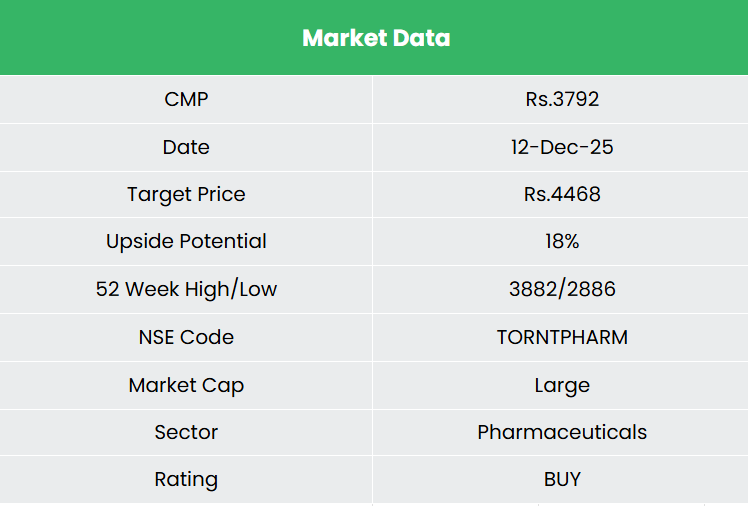Click the Rs.4468 target value
This screenshot has height=506, width=748.
562,194
